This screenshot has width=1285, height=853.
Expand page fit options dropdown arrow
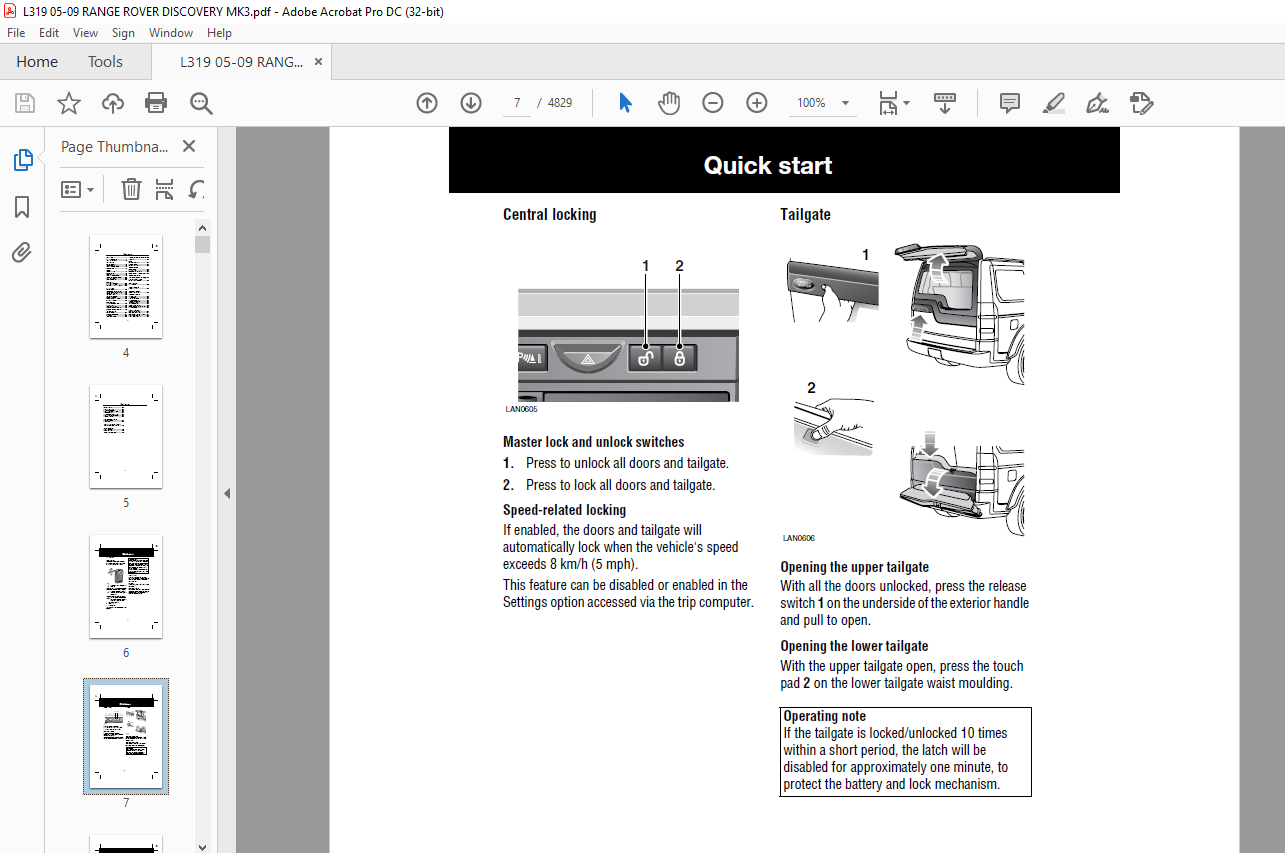point(907,103)
